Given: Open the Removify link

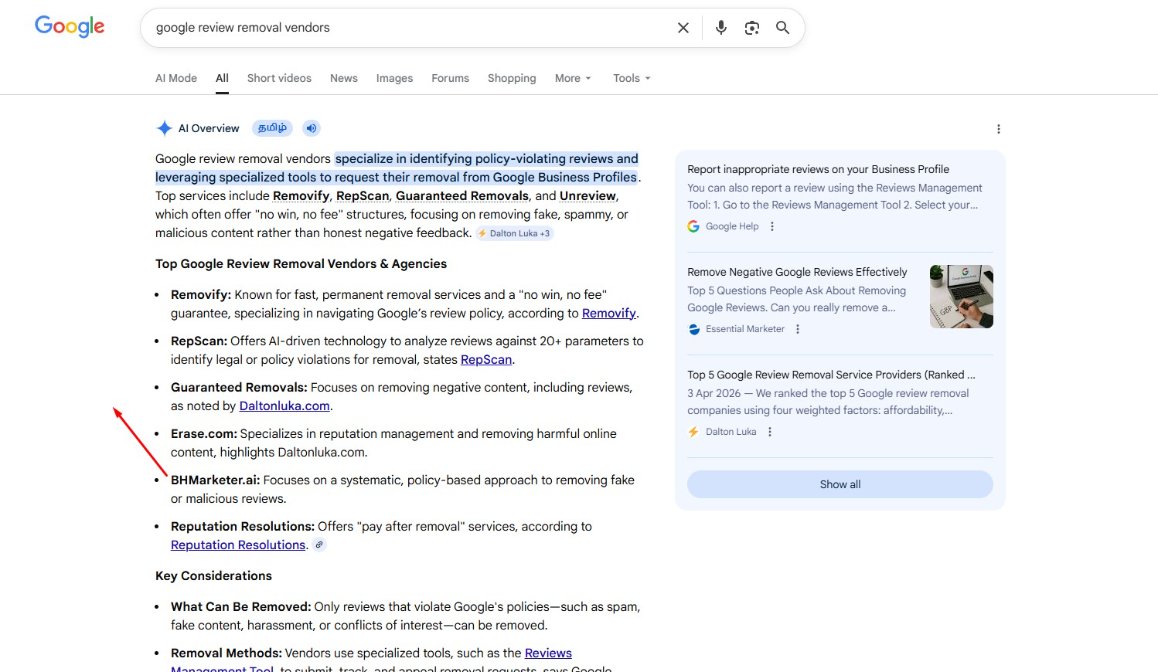Looking at the screenshot, I should 609,313.
